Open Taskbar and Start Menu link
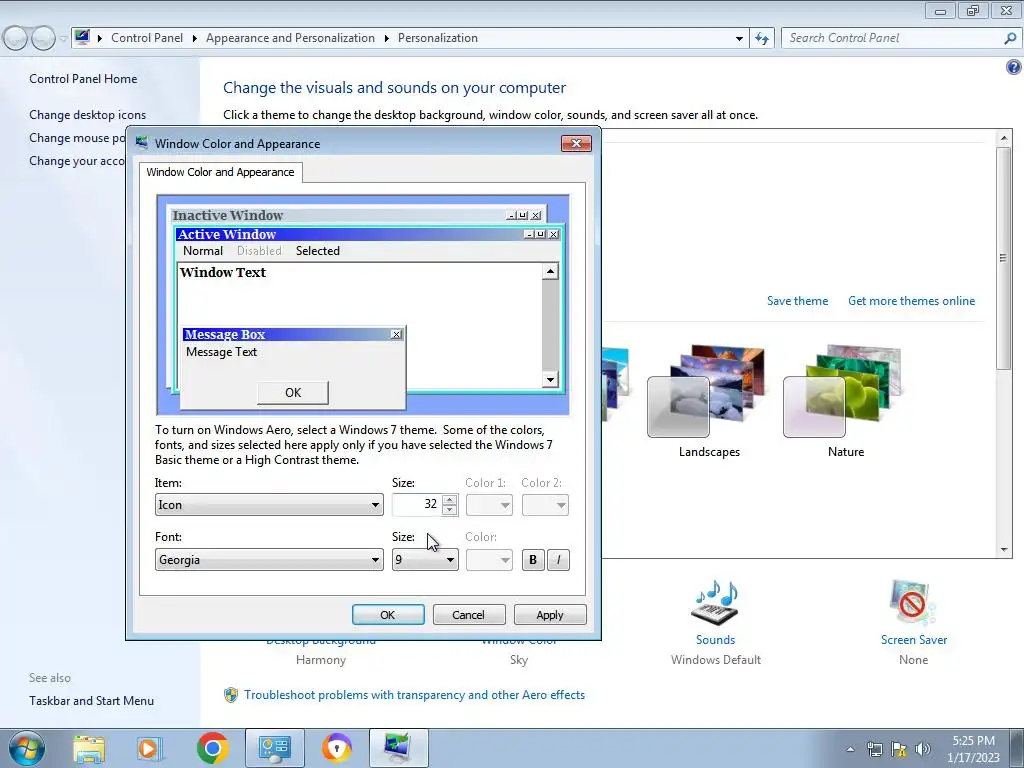The width and height of the screenshot is (1024, 768). tap(91, 701)
